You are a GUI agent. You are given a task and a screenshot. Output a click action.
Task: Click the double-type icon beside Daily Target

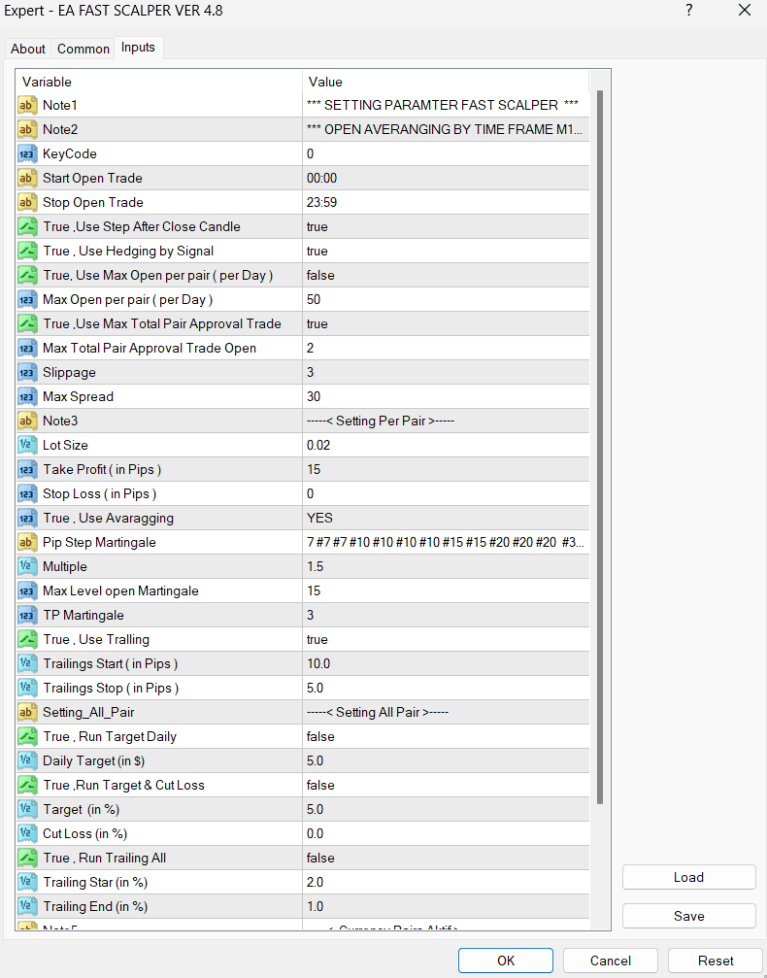28,761
